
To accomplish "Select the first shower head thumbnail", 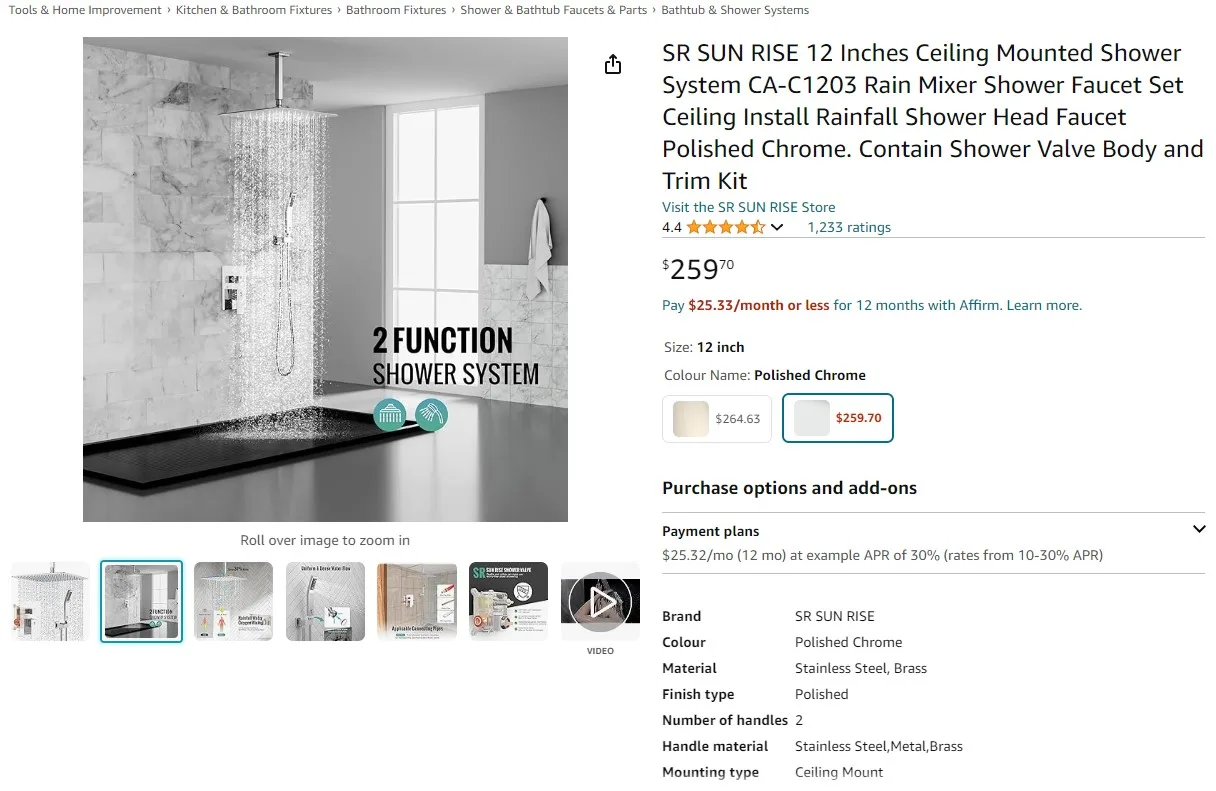I will (x=49, y=601).
